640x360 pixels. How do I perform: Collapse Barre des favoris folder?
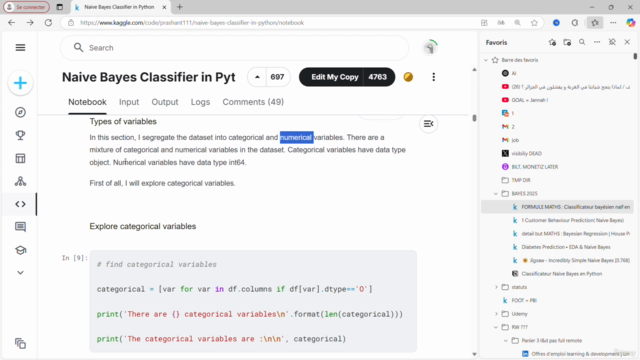point(486,60)
